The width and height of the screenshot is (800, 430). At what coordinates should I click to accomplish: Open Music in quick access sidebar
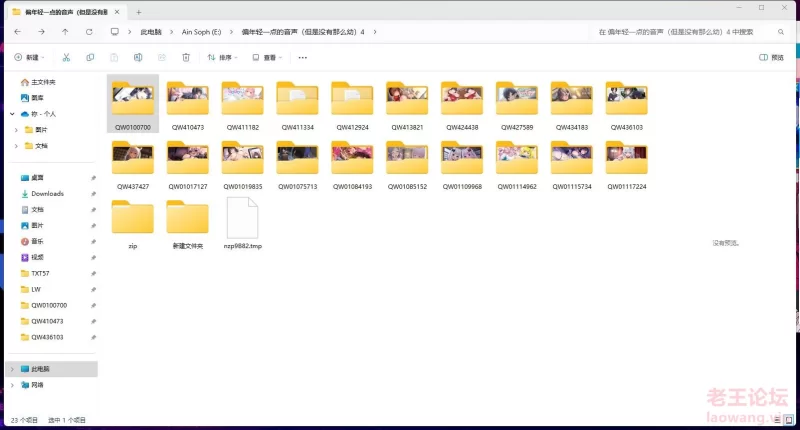click(x=32, y=241)
